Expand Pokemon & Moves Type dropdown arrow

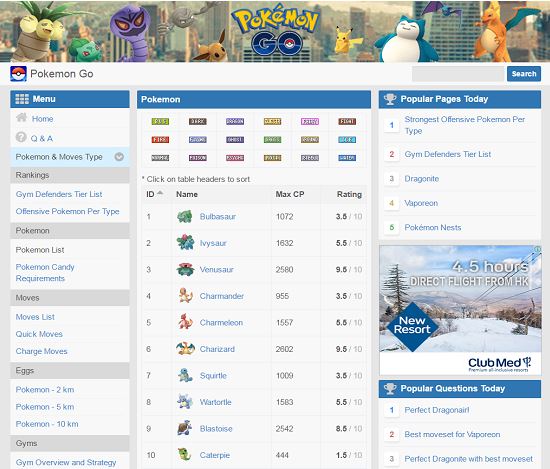119,157
